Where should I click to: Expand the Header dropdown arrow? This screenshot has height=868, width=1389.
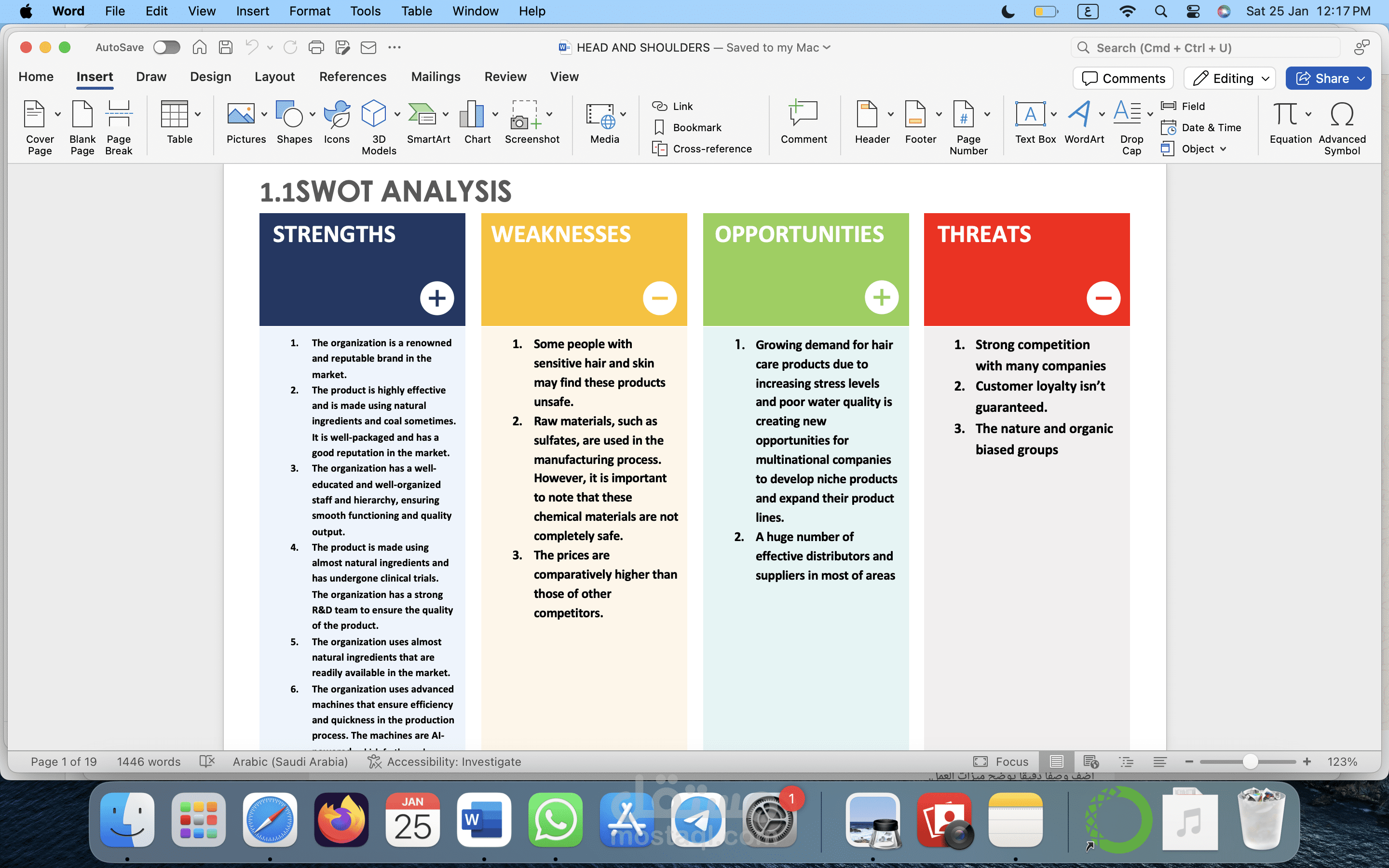pyautogui.click(x=890, y=114)
